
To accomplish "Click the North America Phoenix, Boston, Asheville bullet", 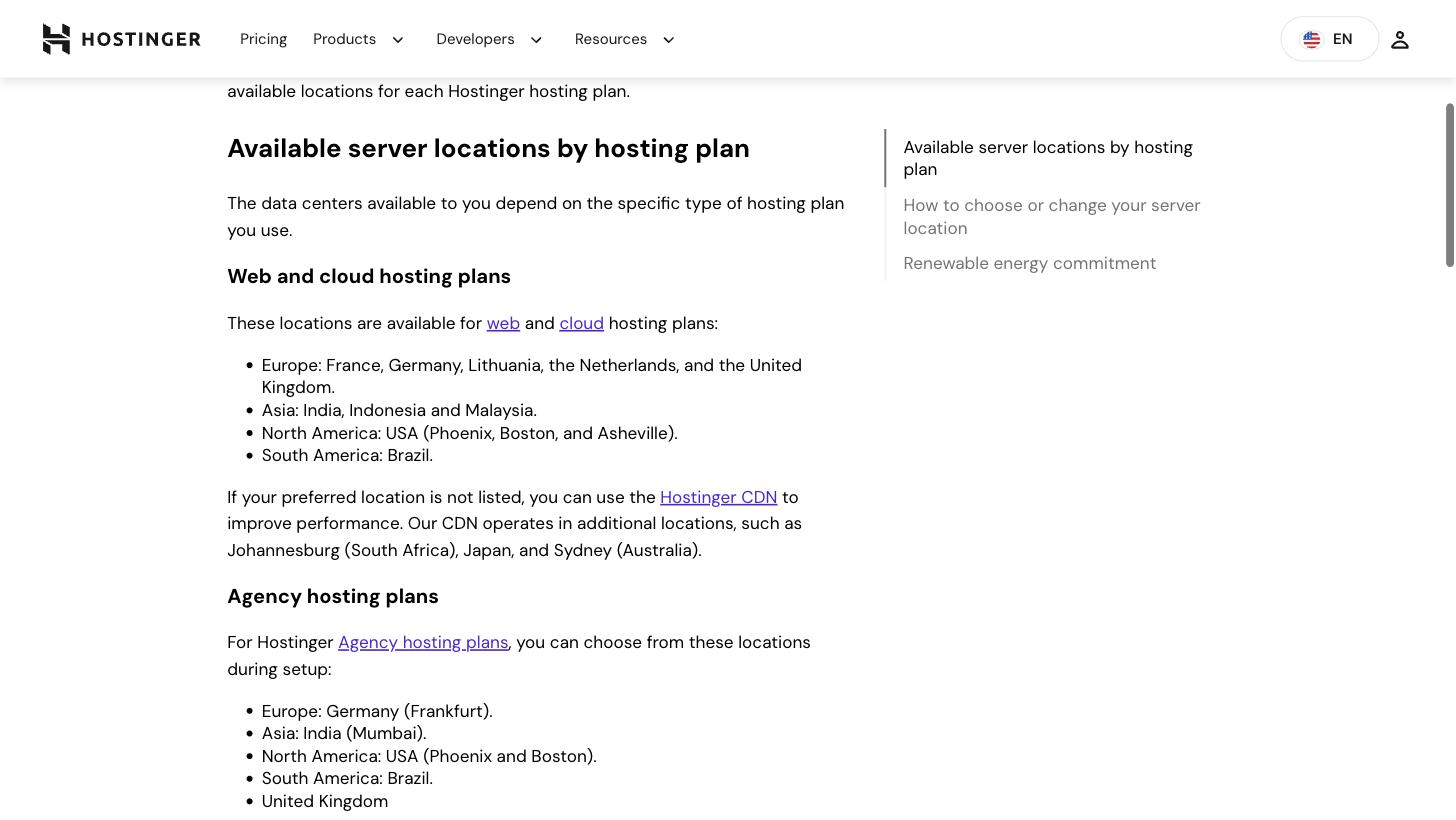I will pos(469,433).
